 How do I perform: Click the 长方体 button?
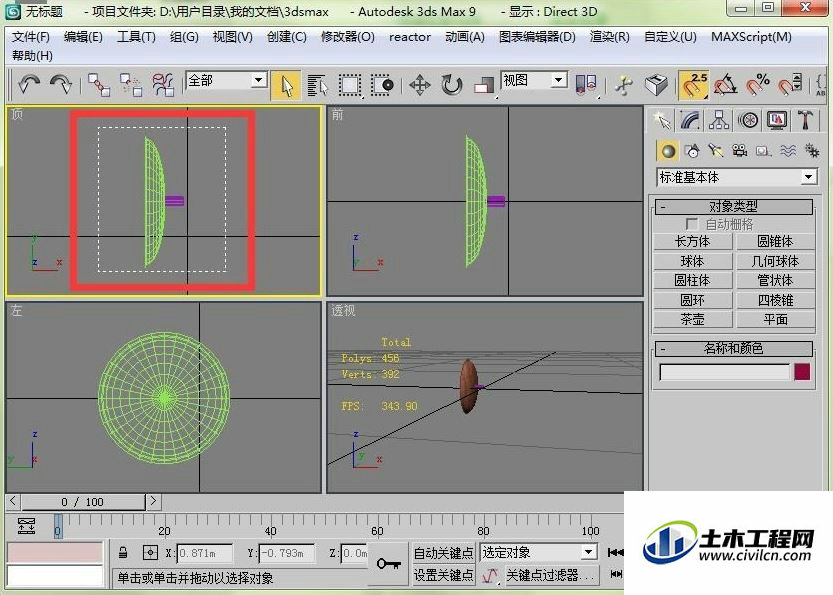(x=692, y=241)
